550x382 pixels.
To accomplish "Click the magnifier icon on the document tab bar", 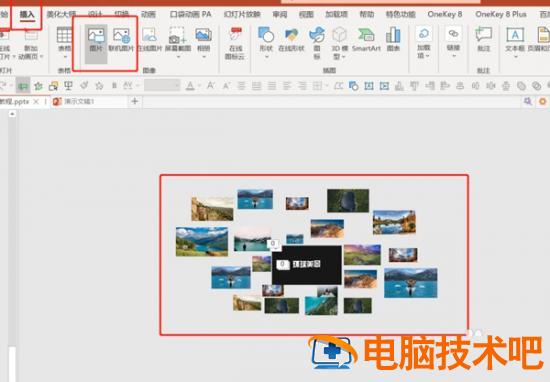I will [528, 101].
